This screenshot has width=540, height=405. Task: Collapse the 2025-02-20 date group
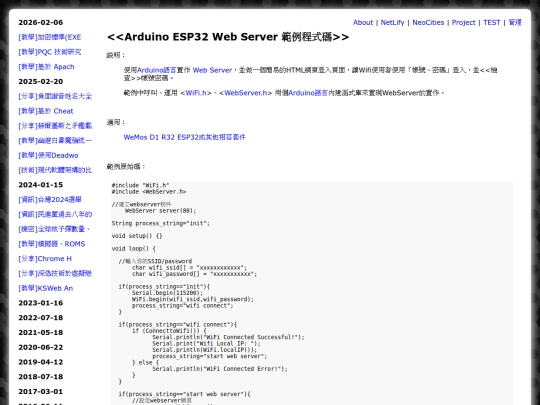[x=41, y=82]
